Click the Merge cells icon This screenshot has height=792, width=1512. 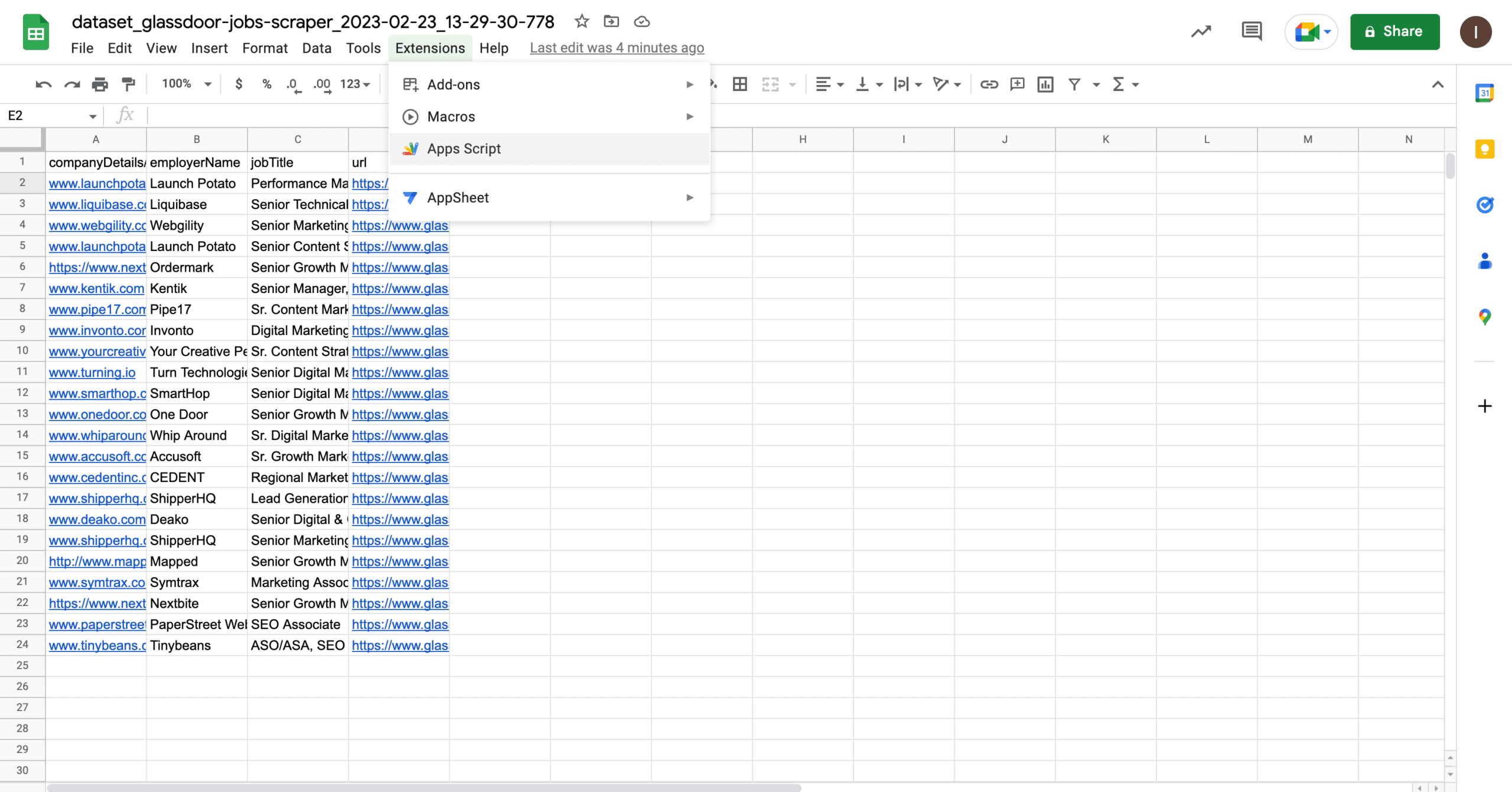click(770, 84)
